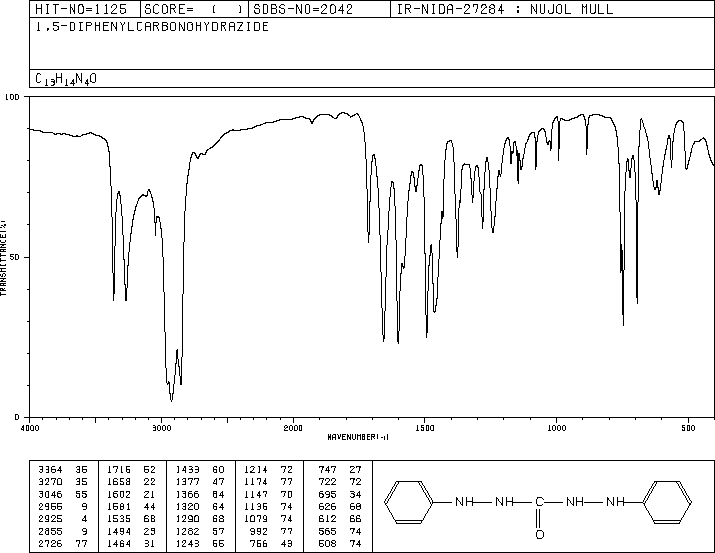Click the 3270 peak table entry
The width and height of the screenshot is (715, 553).
pyautogui.click(x=63, y=482)
